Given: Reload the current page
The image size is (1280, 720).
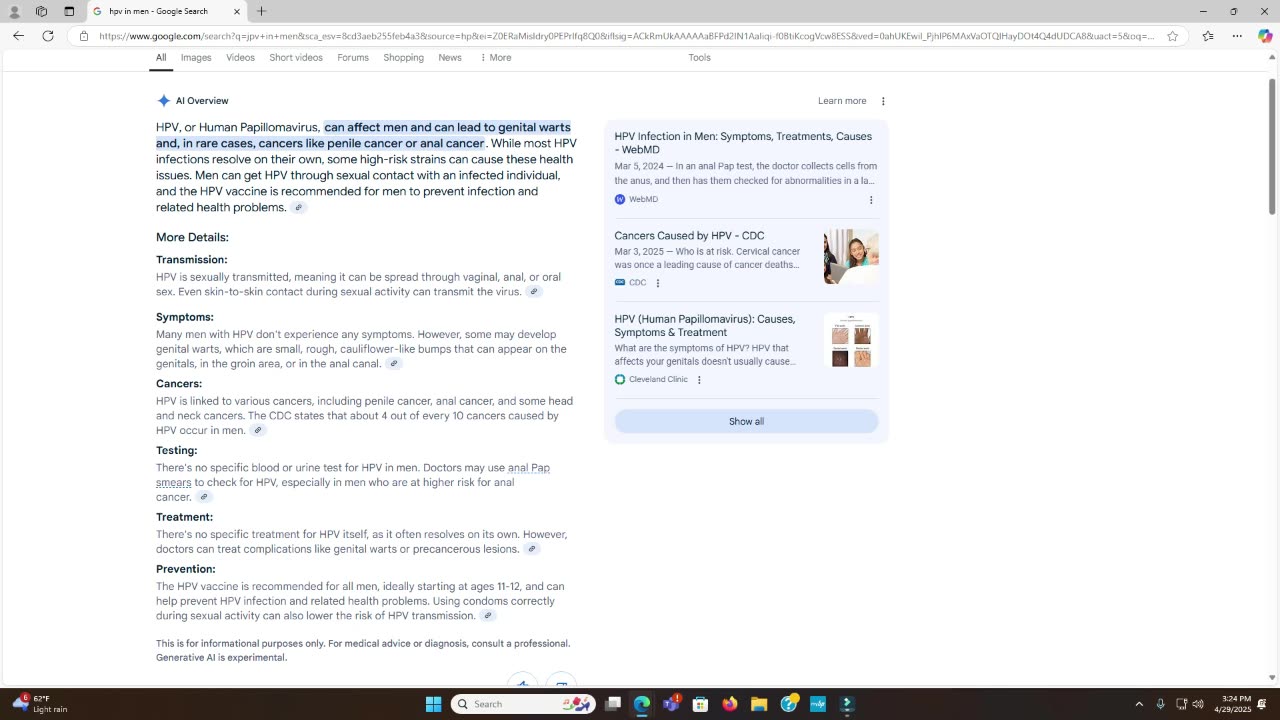Looking at the screenshot, I should tap(47, 36).
